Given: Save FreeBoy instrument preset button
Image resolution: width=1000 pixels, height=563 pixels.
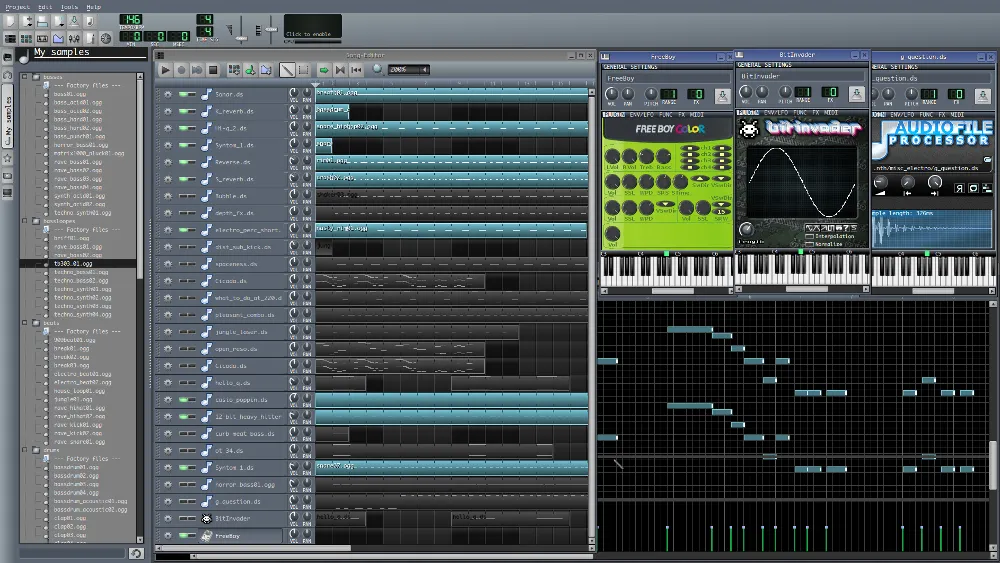Looking at the screenshot, I should (722, 96).
